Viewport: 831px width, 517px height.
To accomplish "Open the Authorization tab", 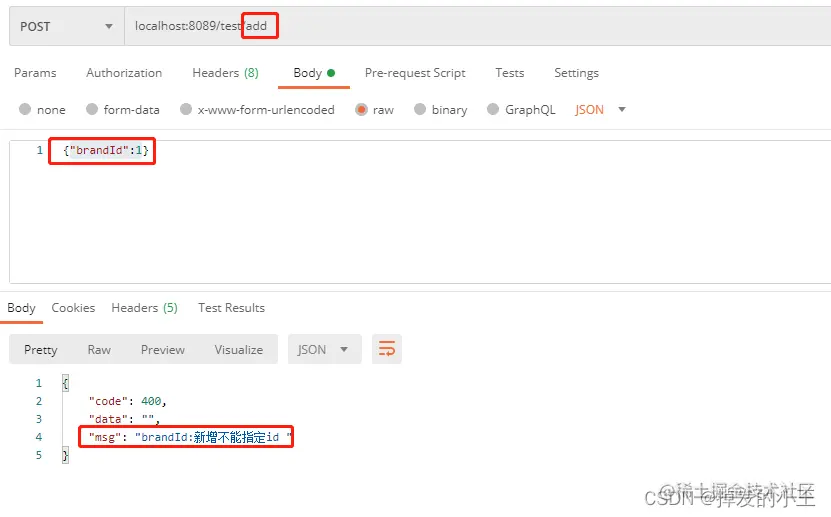I will pos(124,73).
